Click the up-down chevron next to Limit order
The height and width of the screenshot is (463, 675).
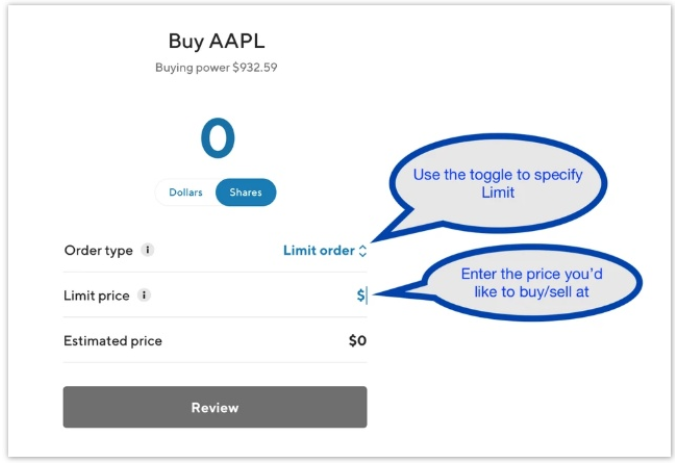[x=362, y=251]
